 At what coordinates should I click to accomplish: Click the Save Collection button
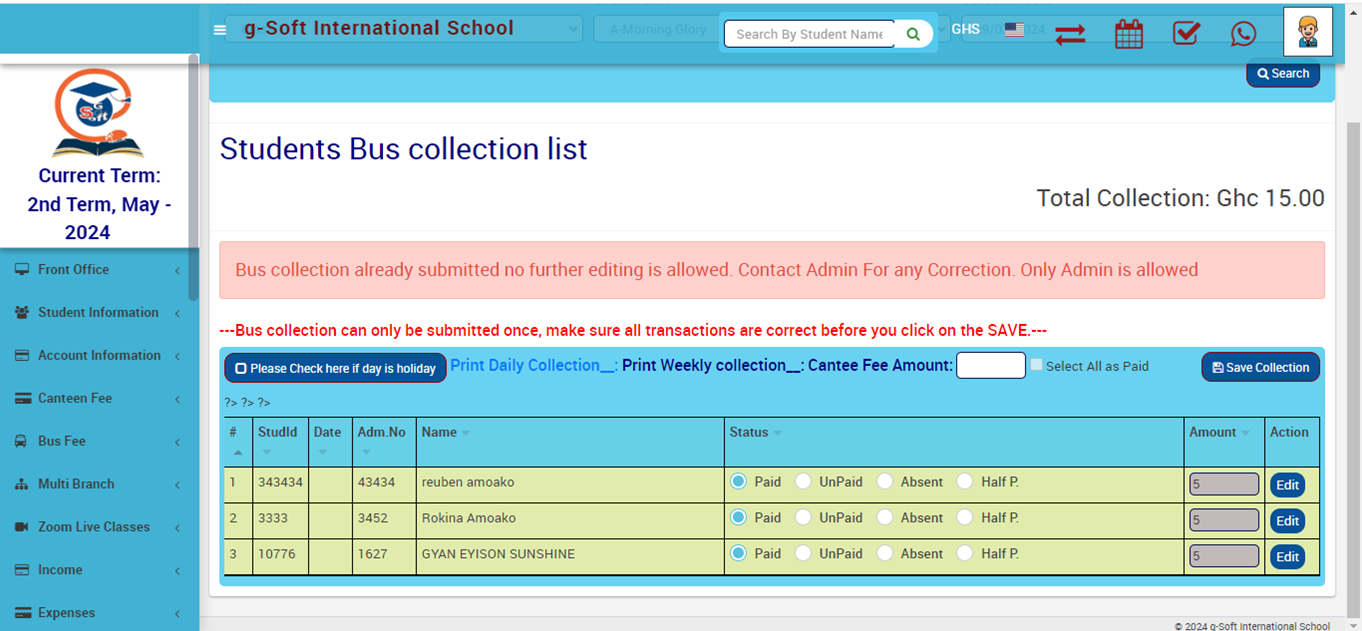point(1260,367)
